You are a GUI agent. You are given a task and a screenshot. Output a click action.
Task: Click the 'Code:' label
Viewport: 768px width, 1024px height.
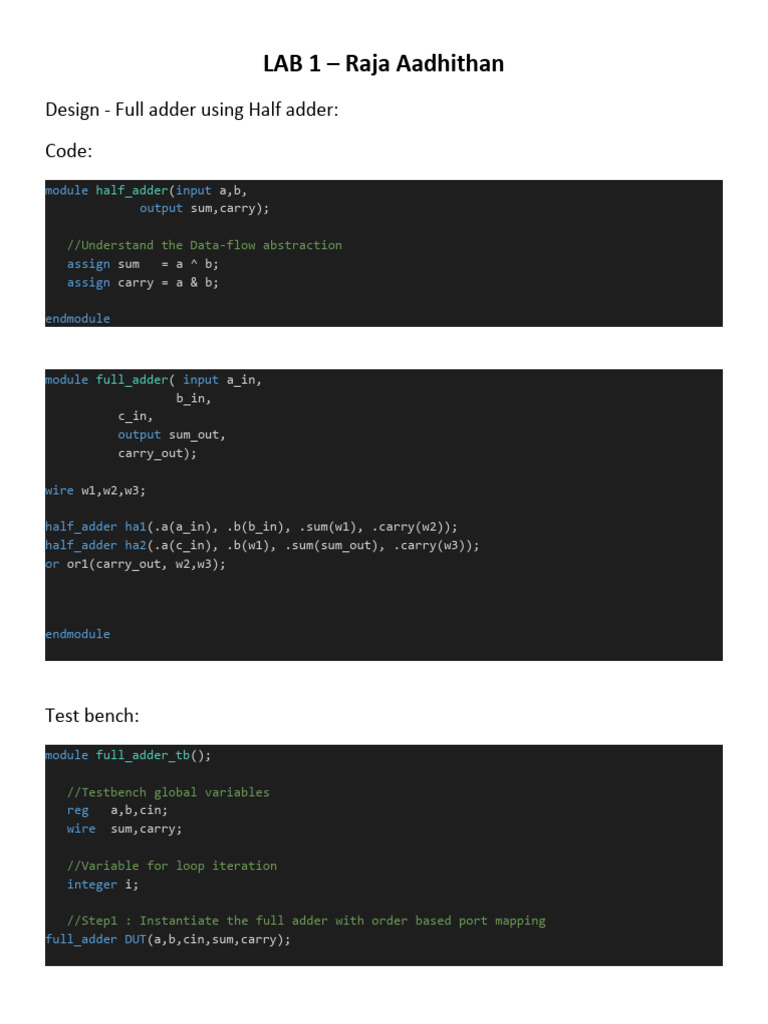coord(67,151)
